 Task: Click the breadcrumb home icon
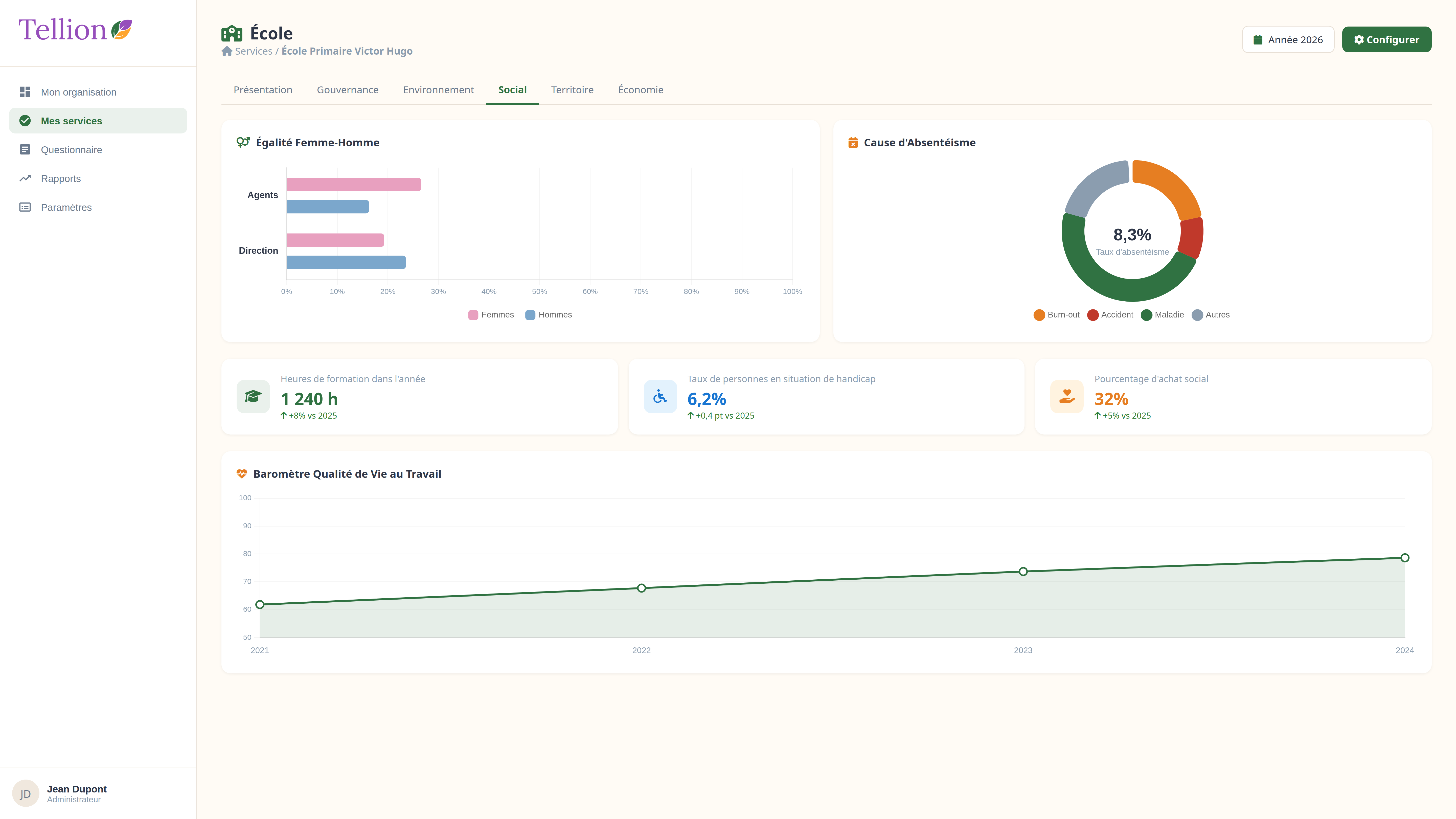click(227, 51)
